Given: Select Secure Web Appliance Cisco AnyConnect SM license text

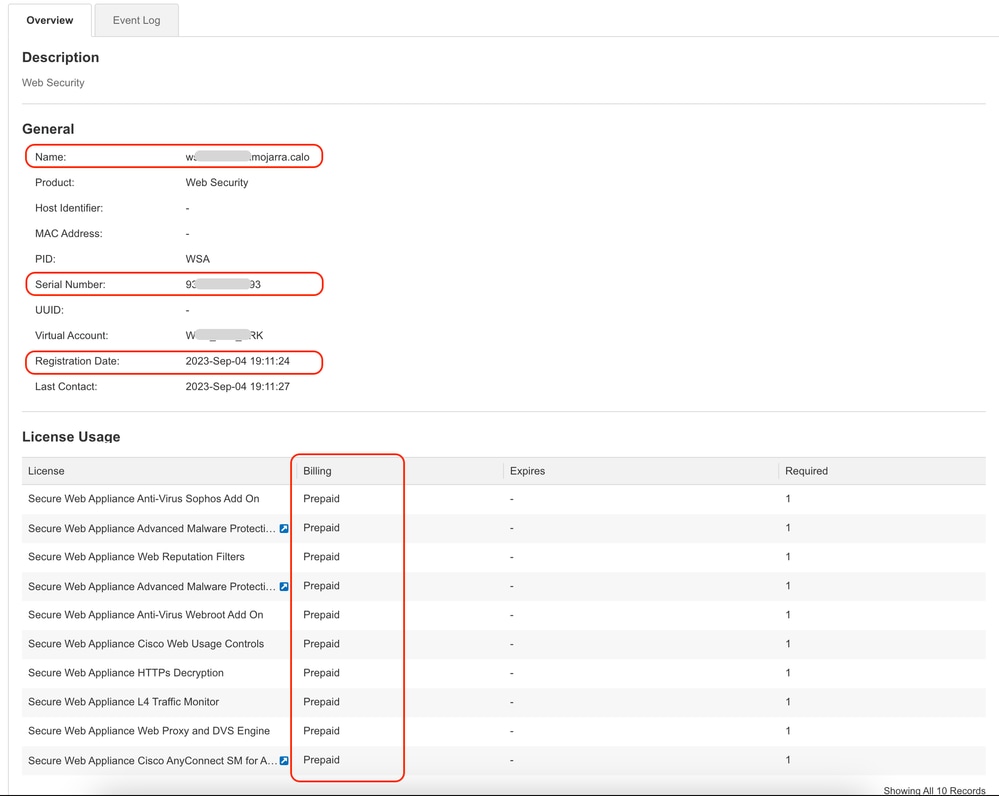Looking at the screenshot, I should click(x=152, y=760).
